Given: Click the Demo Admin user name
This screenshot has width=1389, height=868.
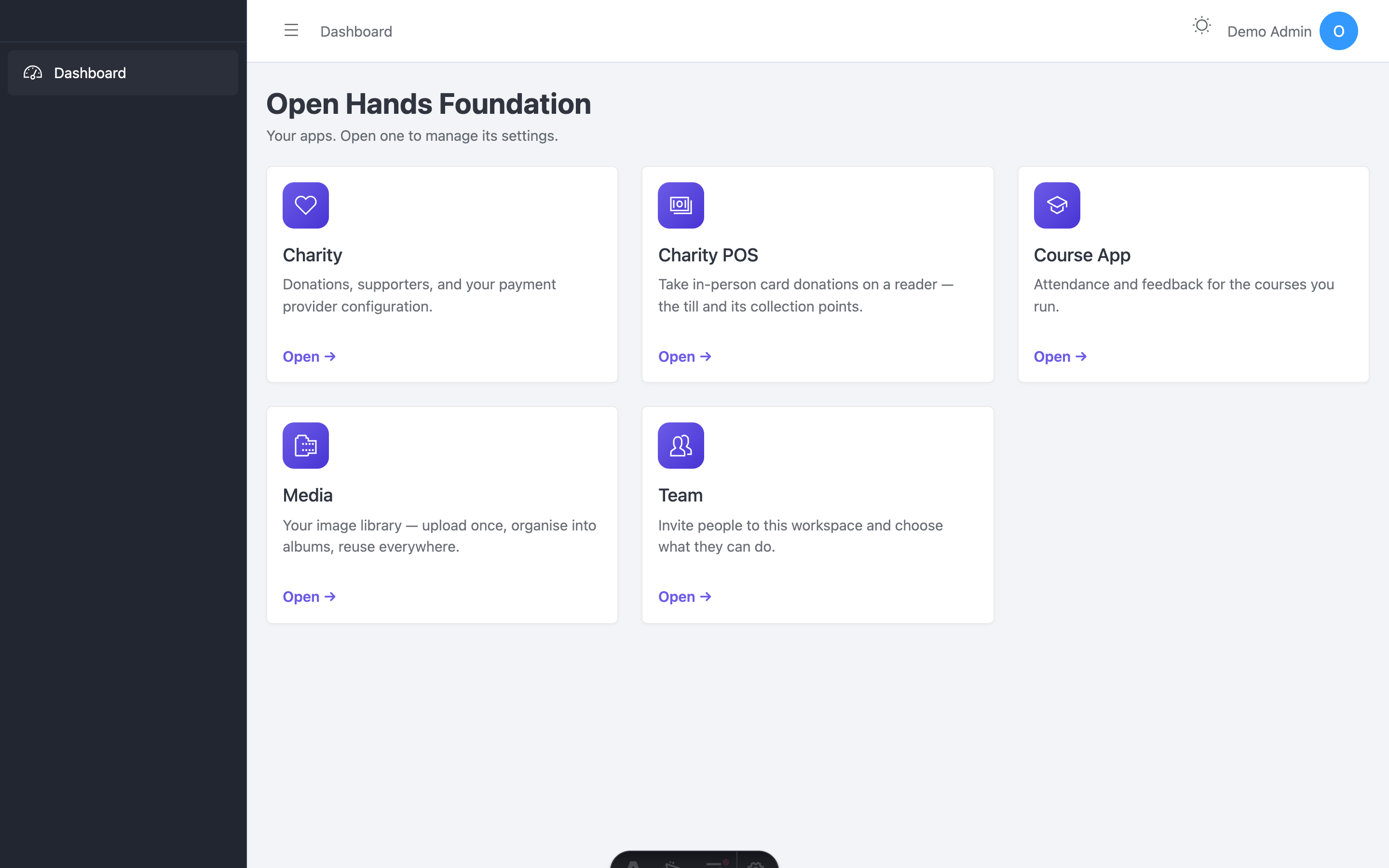Looking at the screenshot, I should click(x=1269, y=31).
